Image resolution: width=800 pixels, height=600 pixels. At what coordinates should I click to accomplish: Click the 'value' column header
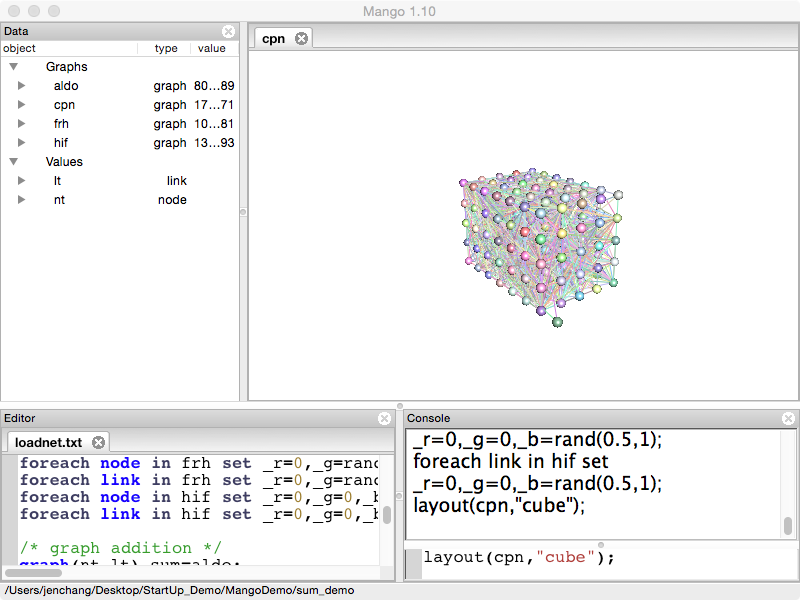[x=211, y=48]
